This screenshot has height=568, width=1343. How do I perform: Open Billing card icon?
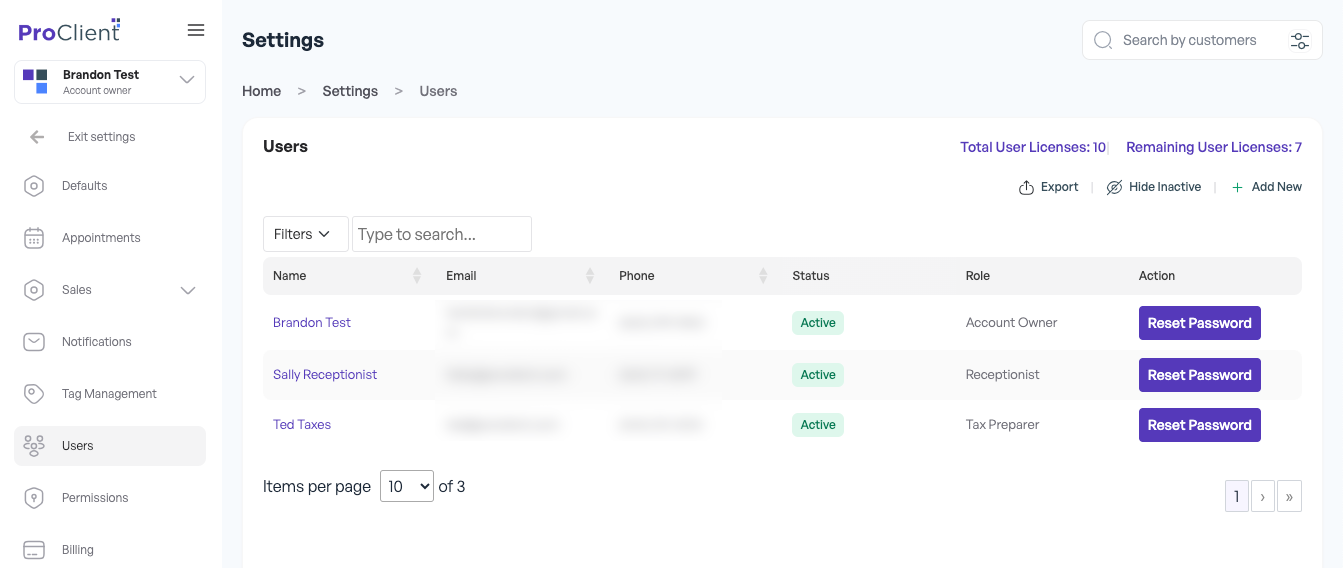click(x=34, y=550)
